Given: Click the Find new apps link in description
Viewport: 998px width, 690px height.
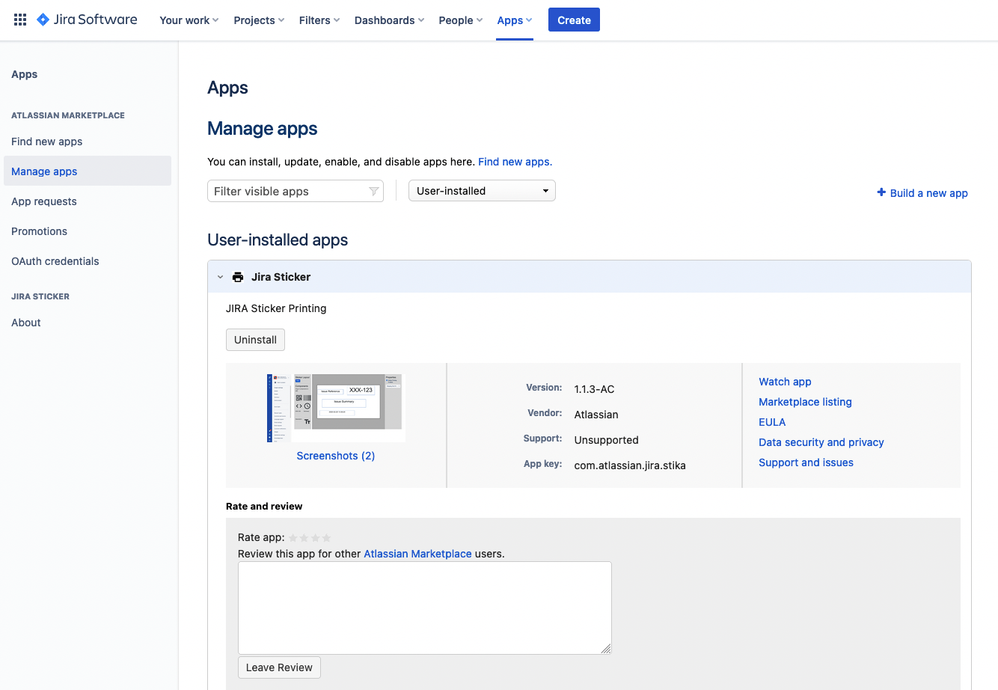Looking at the screenshot, I should tap(515, 162).
